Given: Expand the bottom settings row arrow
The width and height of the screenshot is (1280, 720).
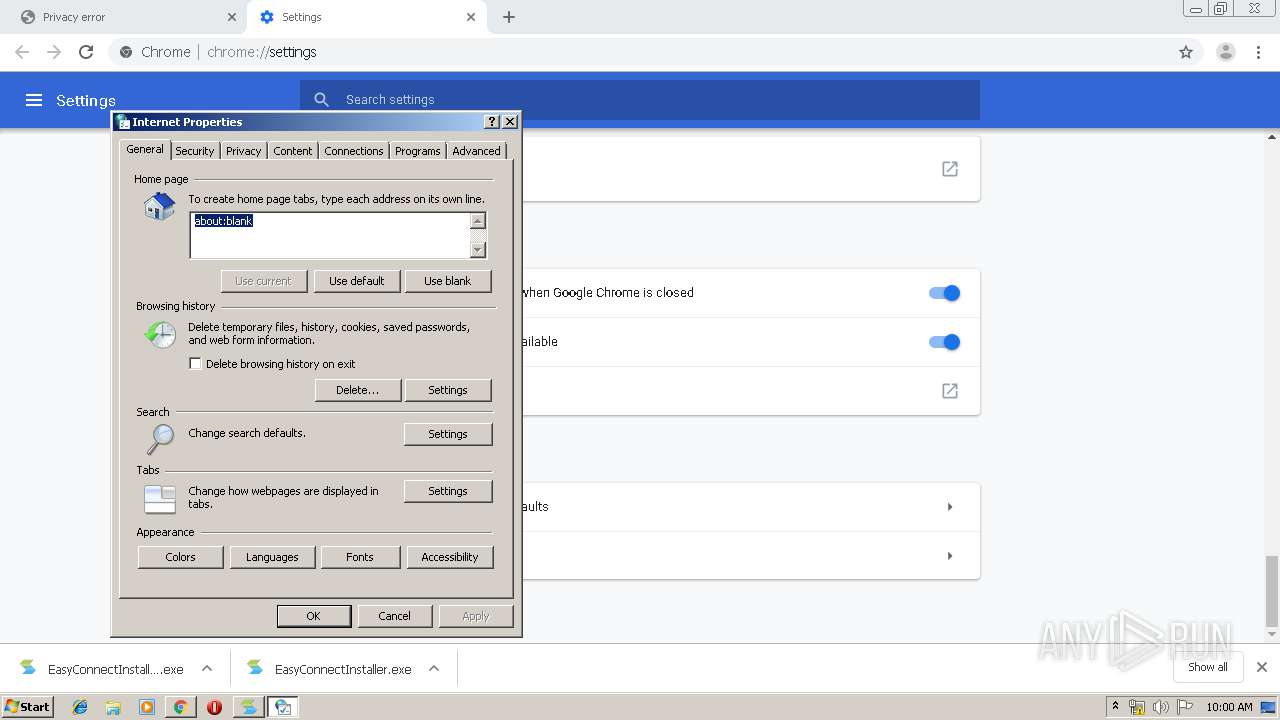Looking at the screenshot, I should [949, 556].
